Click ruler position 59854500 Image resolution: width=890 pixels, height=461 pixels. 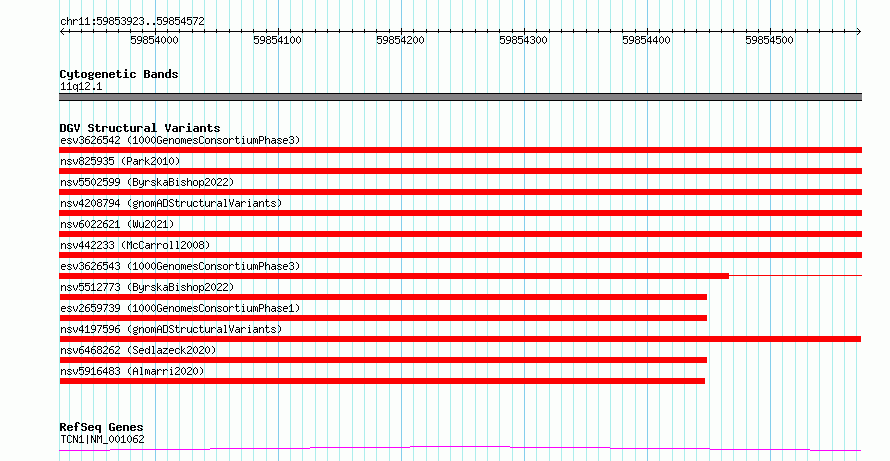click(770, 40)
